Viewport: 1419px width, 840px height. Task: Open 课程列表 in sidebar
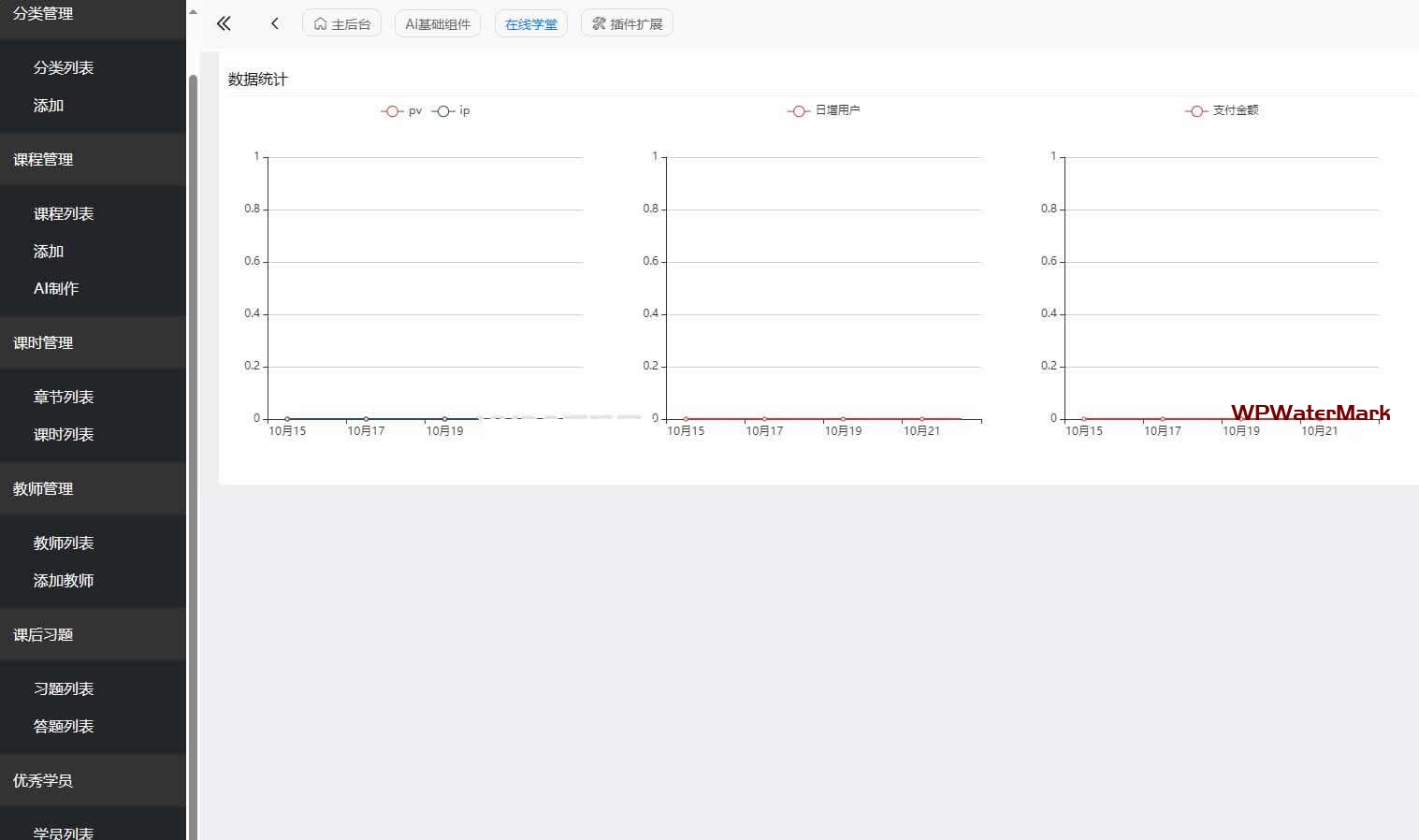(64, 213)
